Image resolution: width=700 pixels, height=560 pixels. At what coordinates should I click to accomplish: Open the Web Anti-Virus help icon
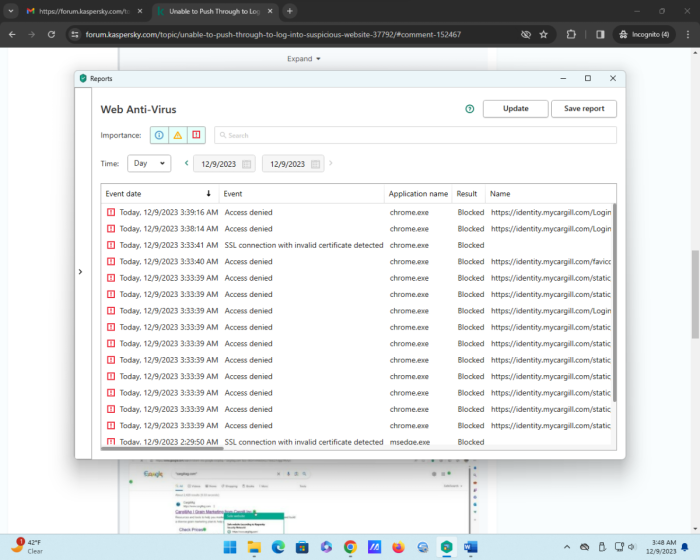[x=469, y=109]
